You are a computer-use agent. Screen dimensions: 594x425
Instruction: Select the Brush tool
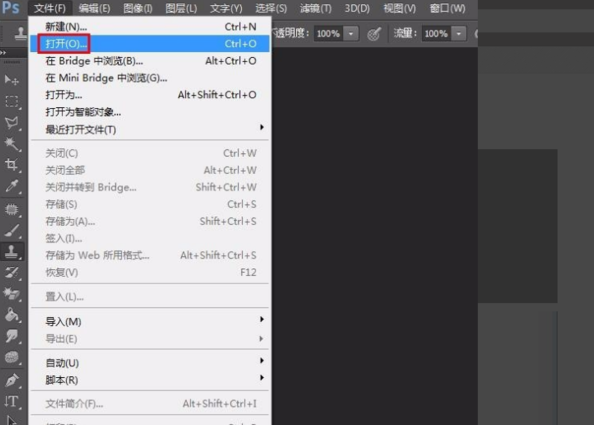pos(12,230)
